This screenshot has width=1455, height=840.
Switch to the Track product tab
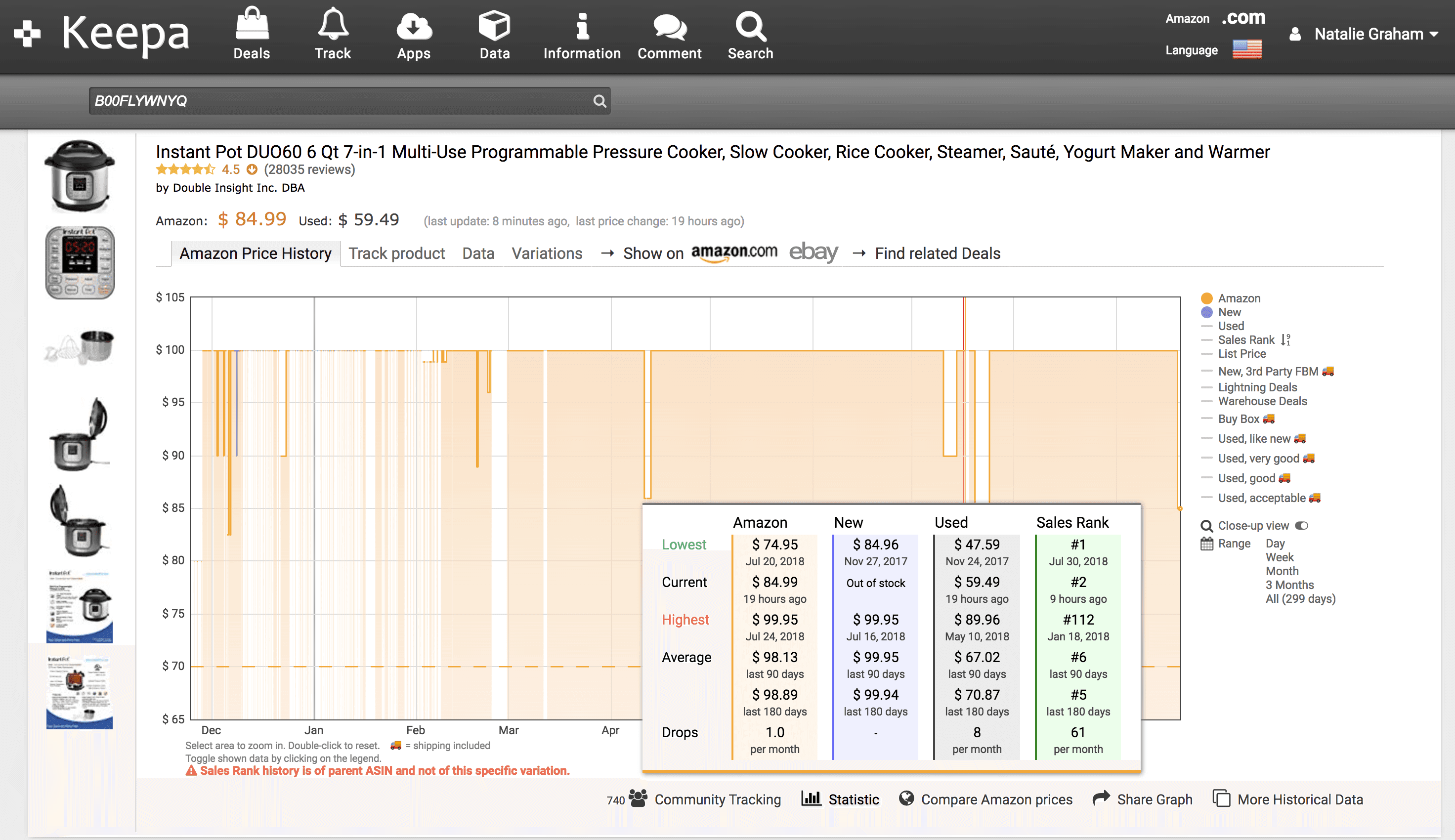click(396, 253)
